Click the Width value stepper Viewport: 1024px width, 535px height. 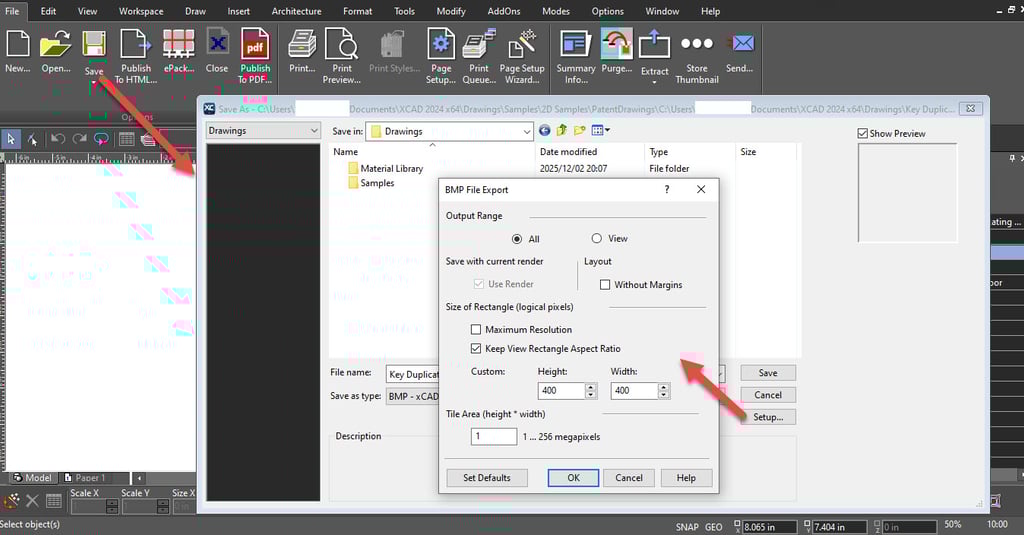pos(664,391)
